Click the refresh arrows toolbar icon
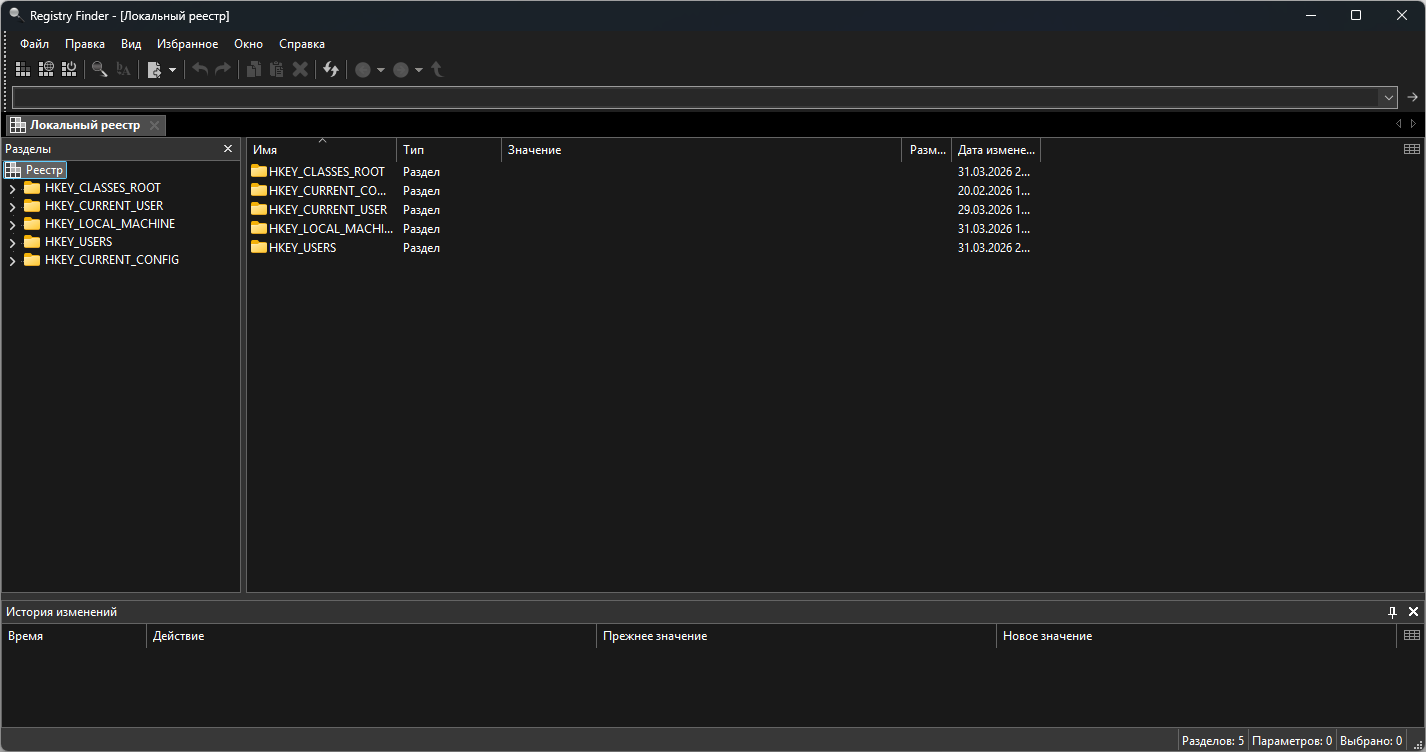Image resolution: width=1426 pixels, height=752 pixels. [x=331, y=69]
